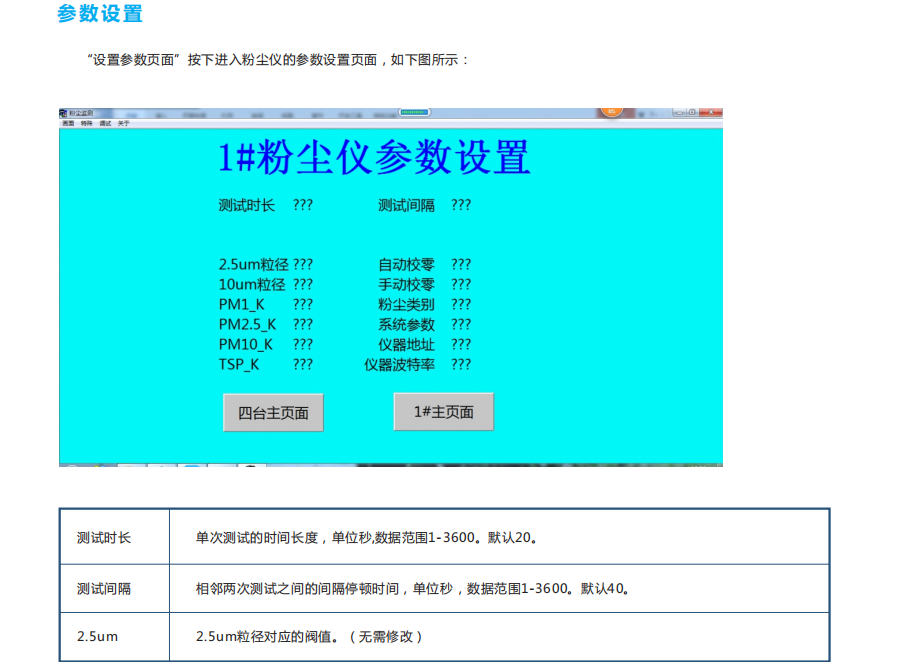The image size is (900, 662).
Task: Select the 系统参数 ??? value field
Action: pyautogui.click(x=461, y=324)
